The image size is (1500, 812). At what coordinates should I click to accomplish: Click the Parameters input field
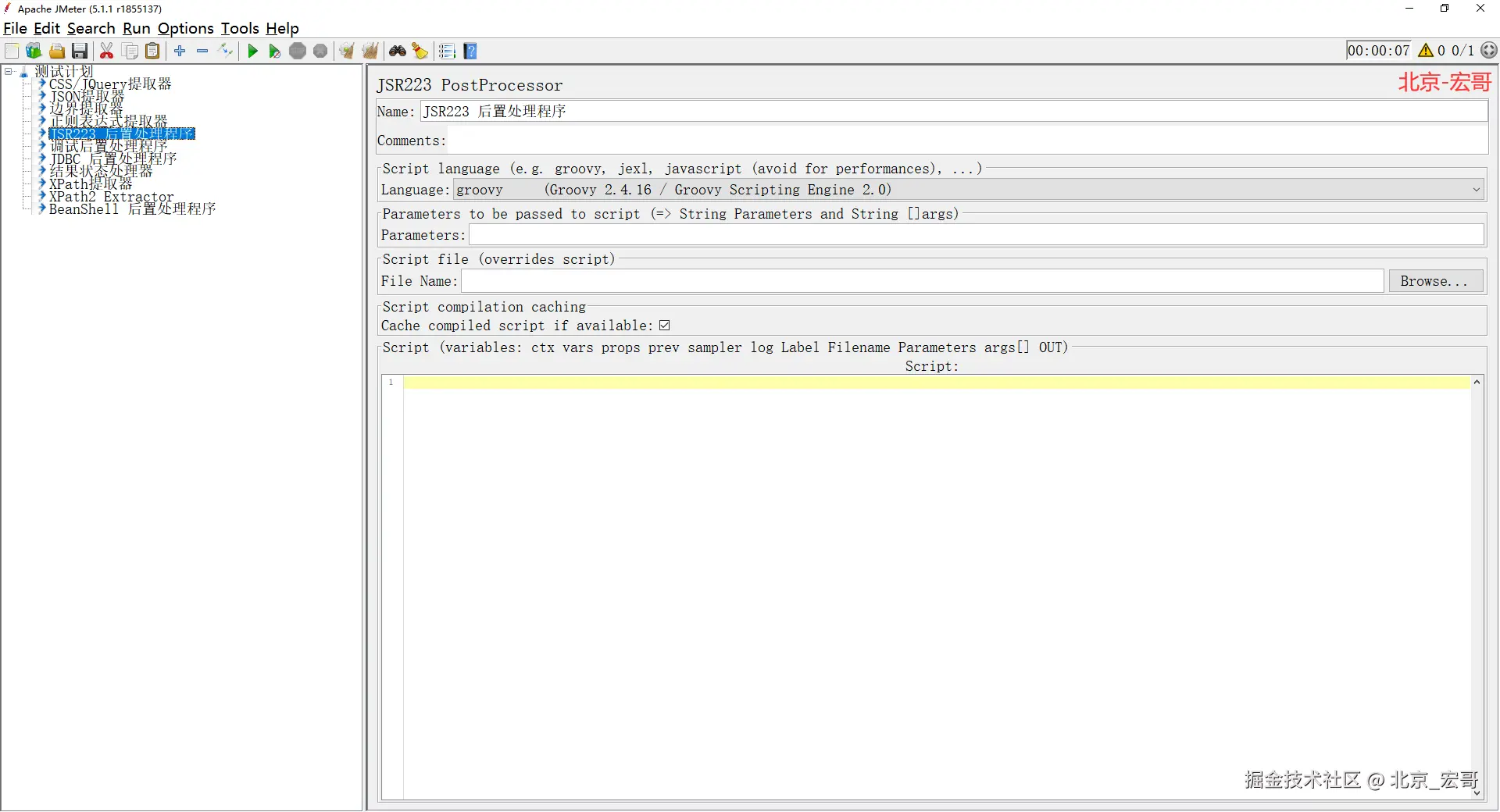976,235
